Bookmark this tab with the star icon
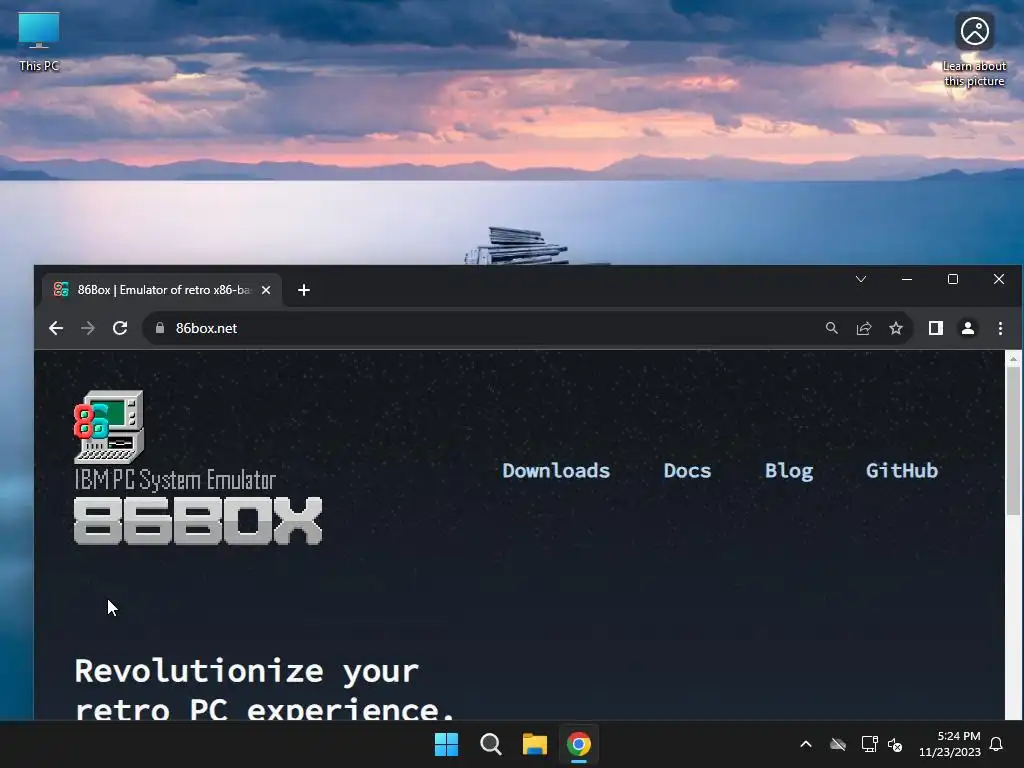The width and height of the screenshot is (1024, 768). [896, 328]
